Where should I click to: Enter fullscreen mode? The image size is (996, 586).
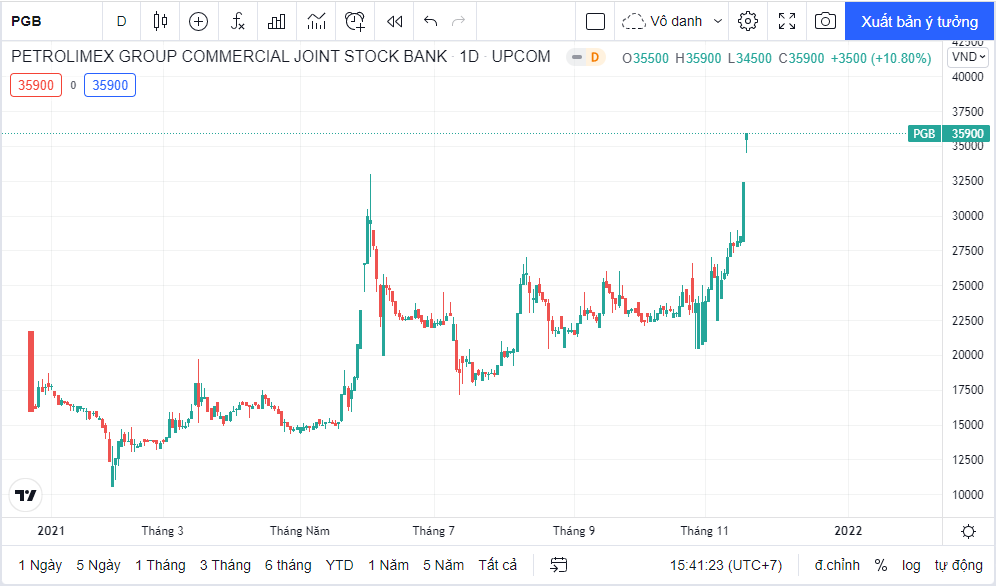pos(787,21)
